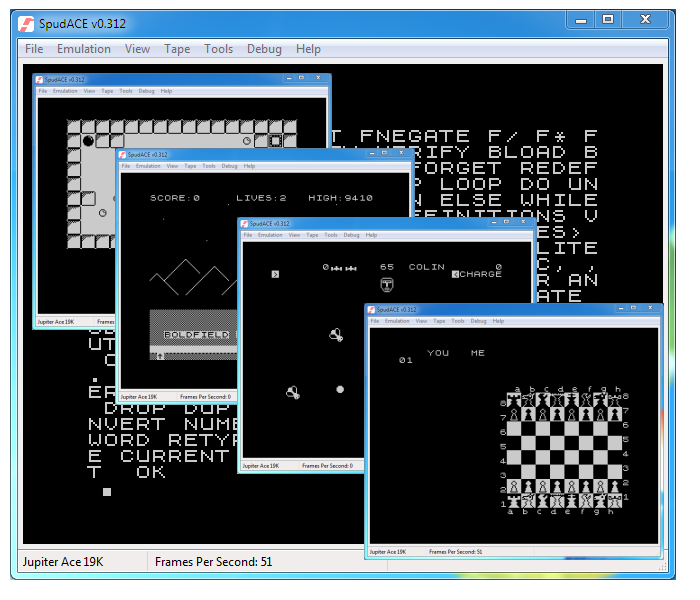Open the Help menu in the SCORE game window
The image size is (700, 600).
[x=249, y=166]
